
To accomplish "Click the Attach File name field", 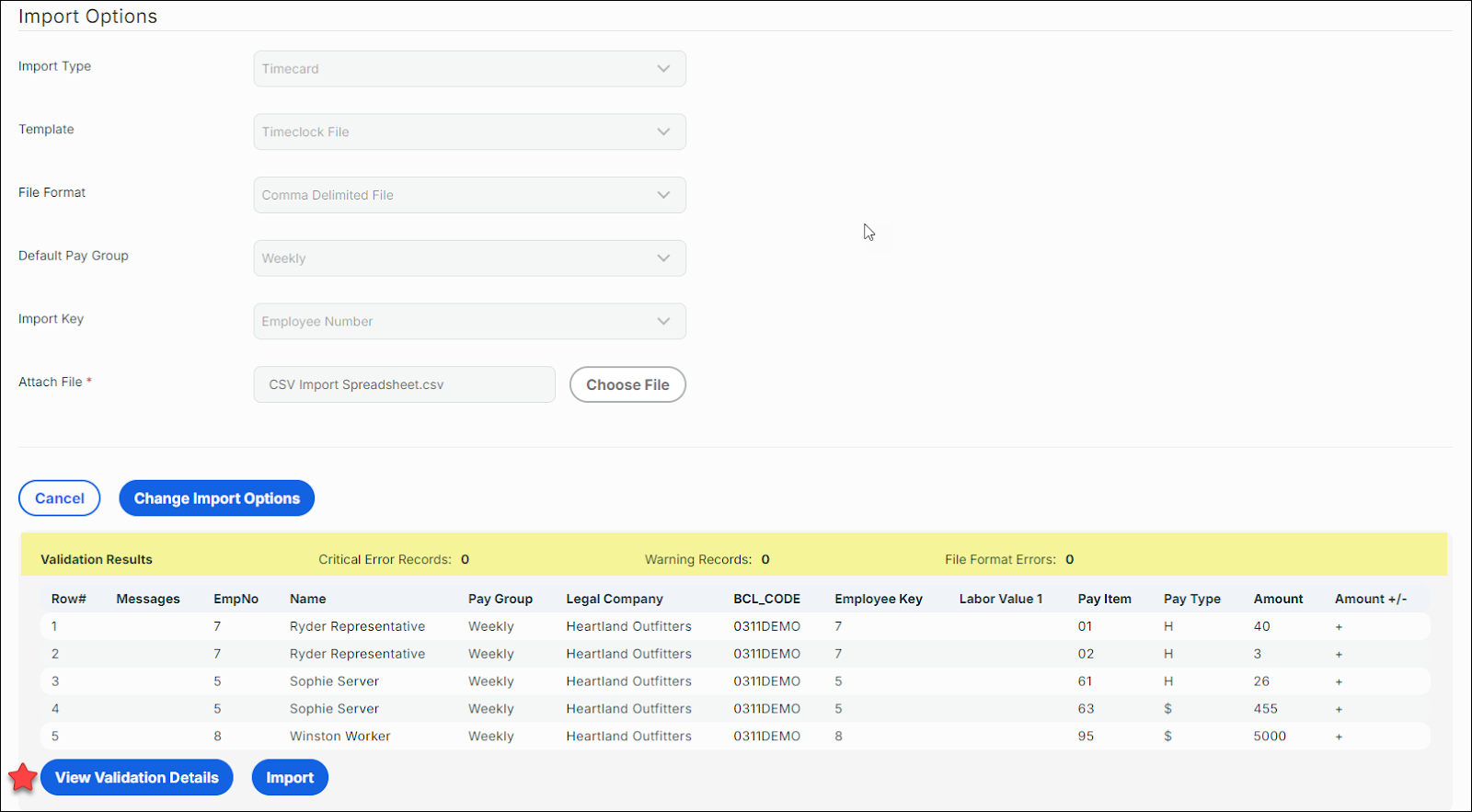I will (x=404, y=384).
